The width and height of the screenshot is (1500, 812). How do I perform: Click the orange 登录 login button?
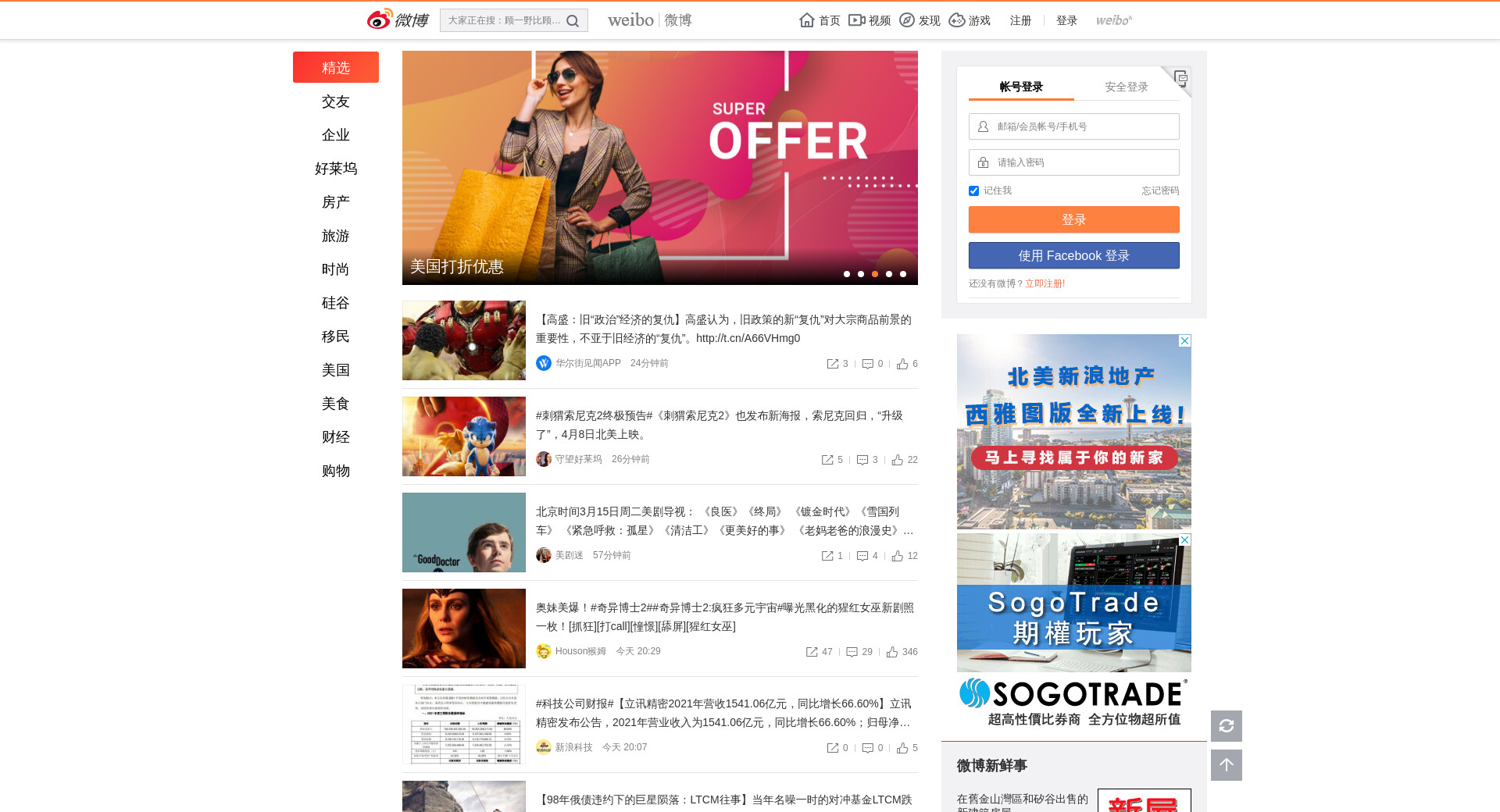tap(1073, 219)
